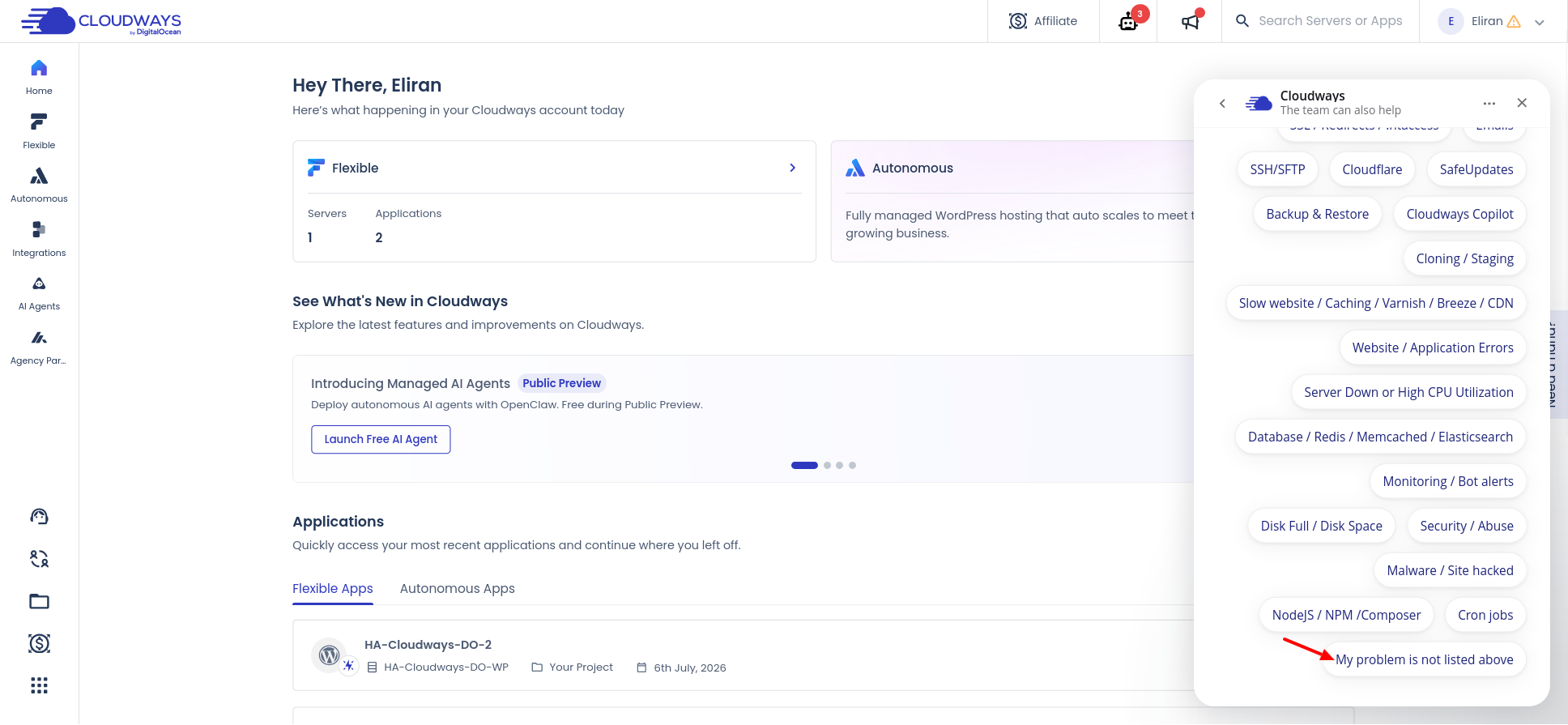Choose the Cron jobs topic

(1485, 615)
